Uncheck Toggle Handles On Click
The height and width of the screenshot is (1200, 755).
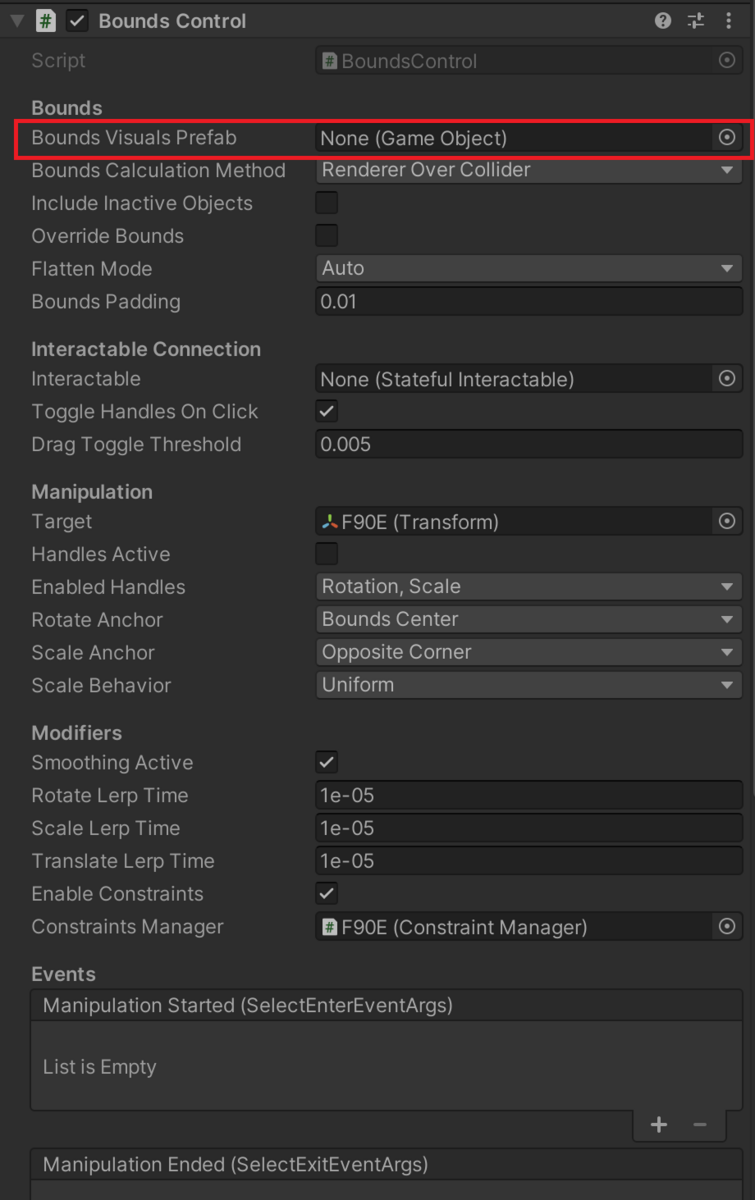(x=327, y=411)
